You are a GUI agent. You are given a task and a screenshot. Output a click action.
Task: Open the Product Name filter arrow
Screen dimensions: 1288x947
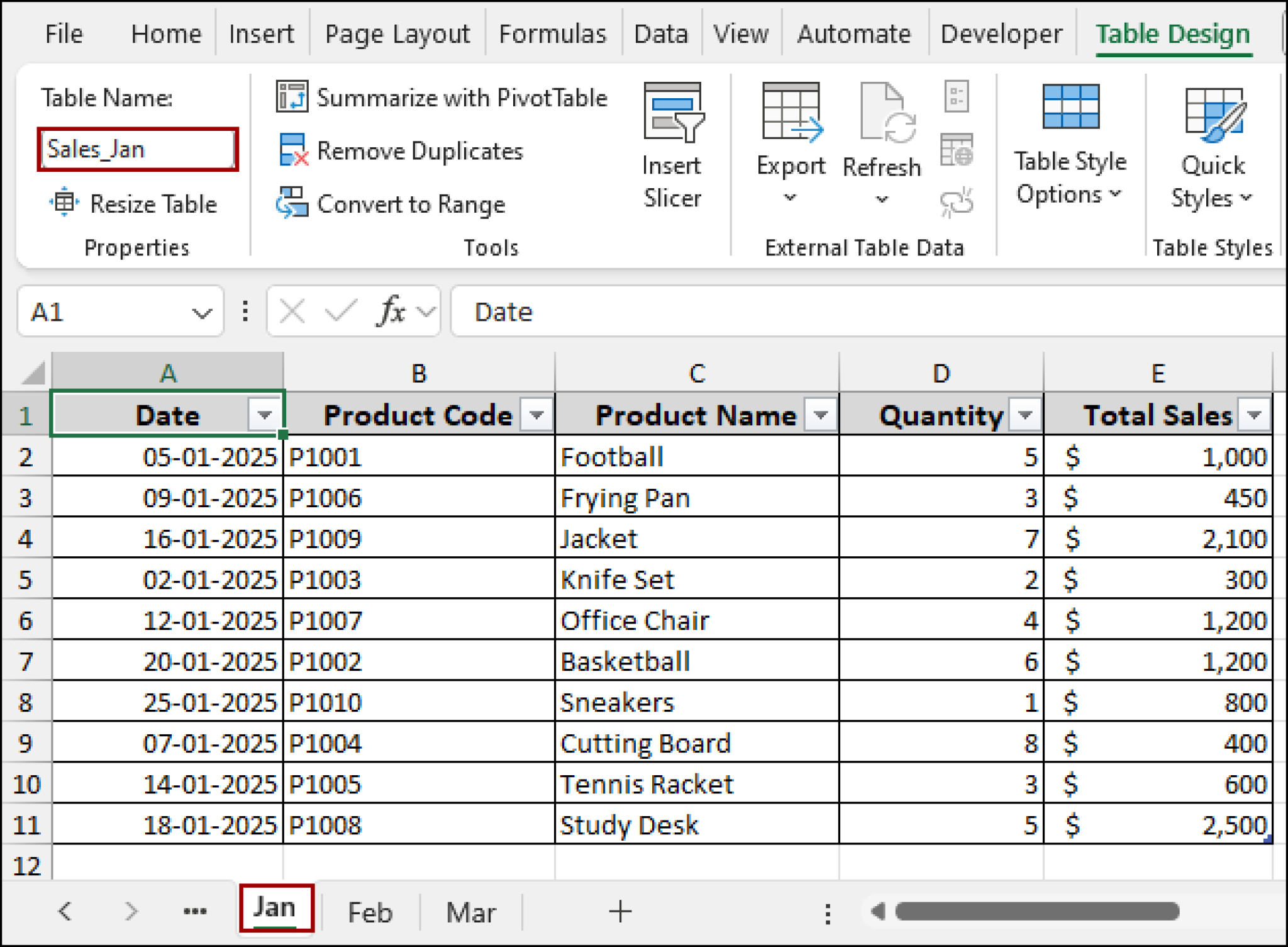pos(821,415)
